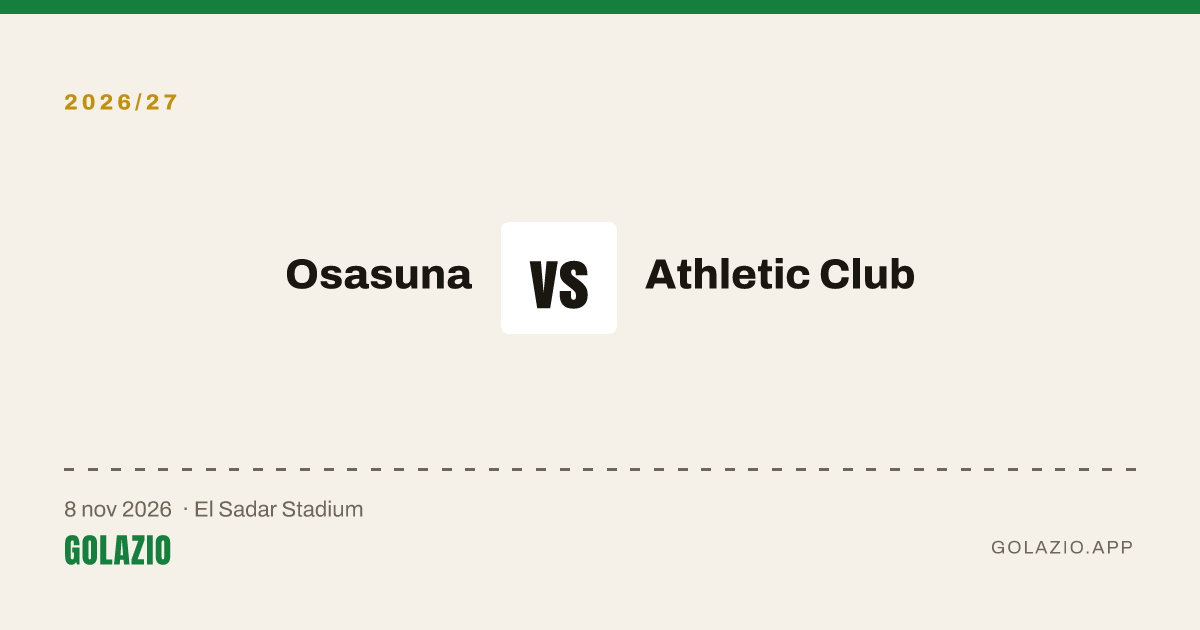
Task: Open the GOLAZIO.APP link
Action: [x=1062, y=547]
